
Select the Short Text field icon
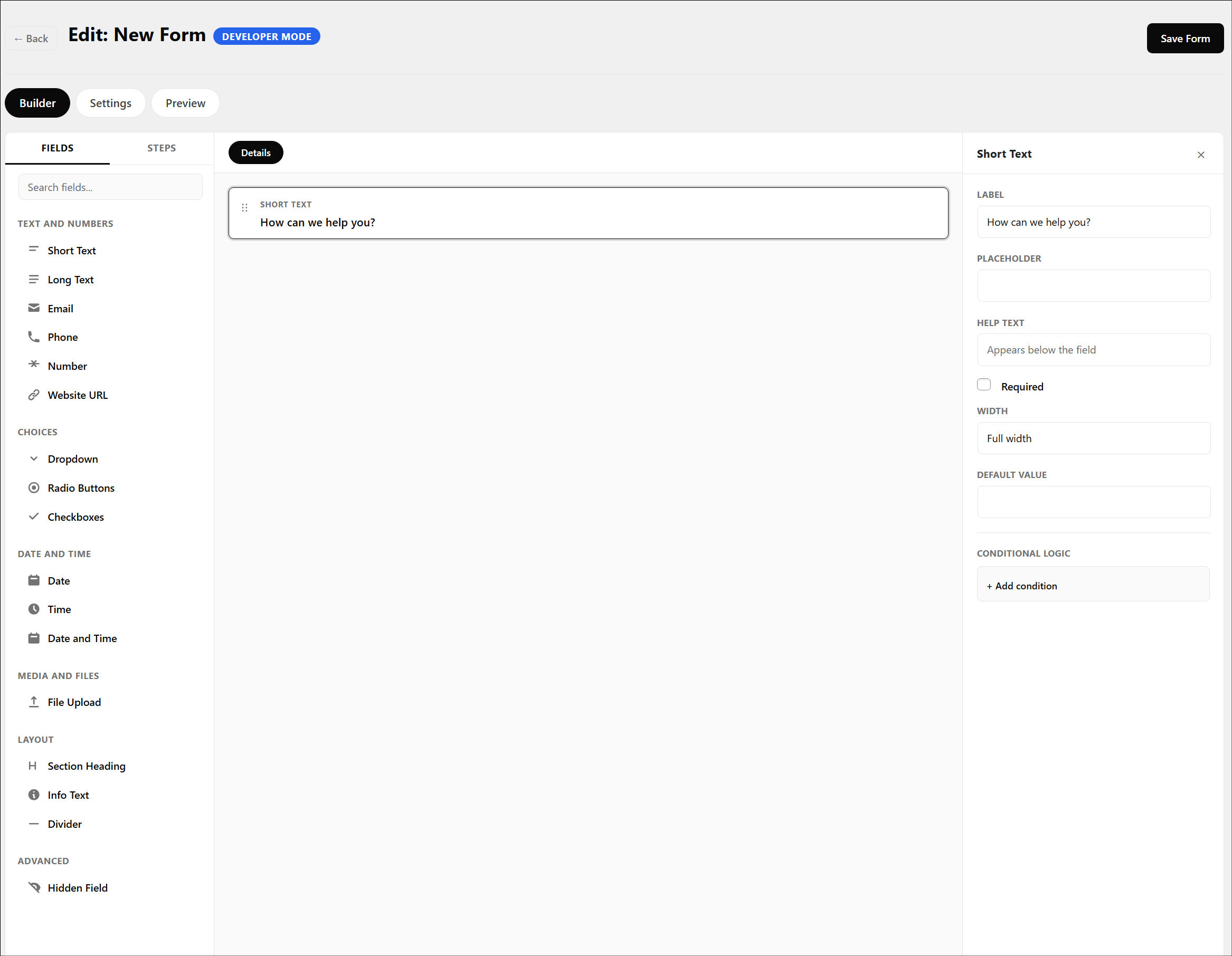34,250
